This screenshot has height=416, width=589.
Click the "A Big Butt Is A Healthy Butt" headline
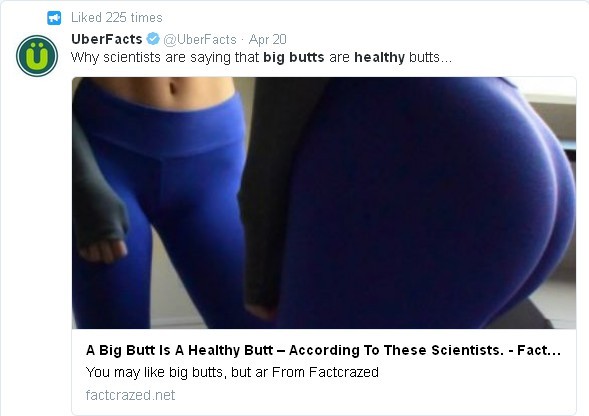[180, 350]
